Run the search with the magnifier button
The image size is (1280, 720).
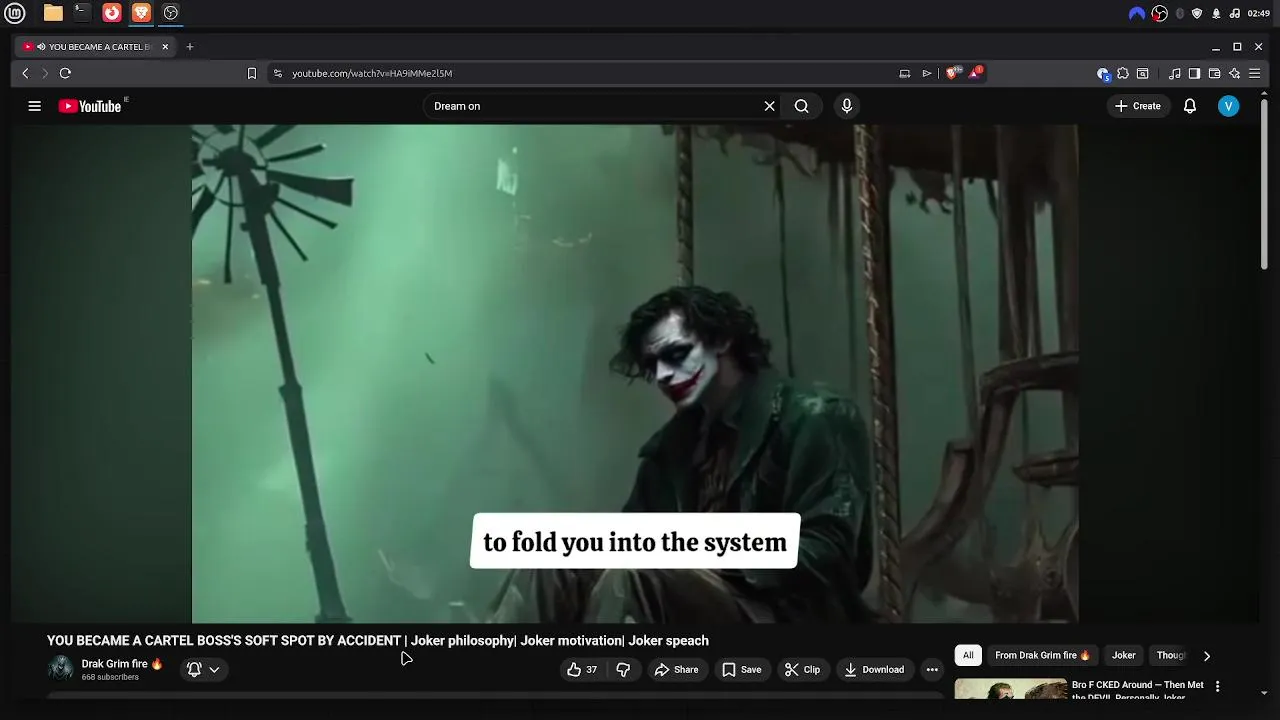pos(801,106)
